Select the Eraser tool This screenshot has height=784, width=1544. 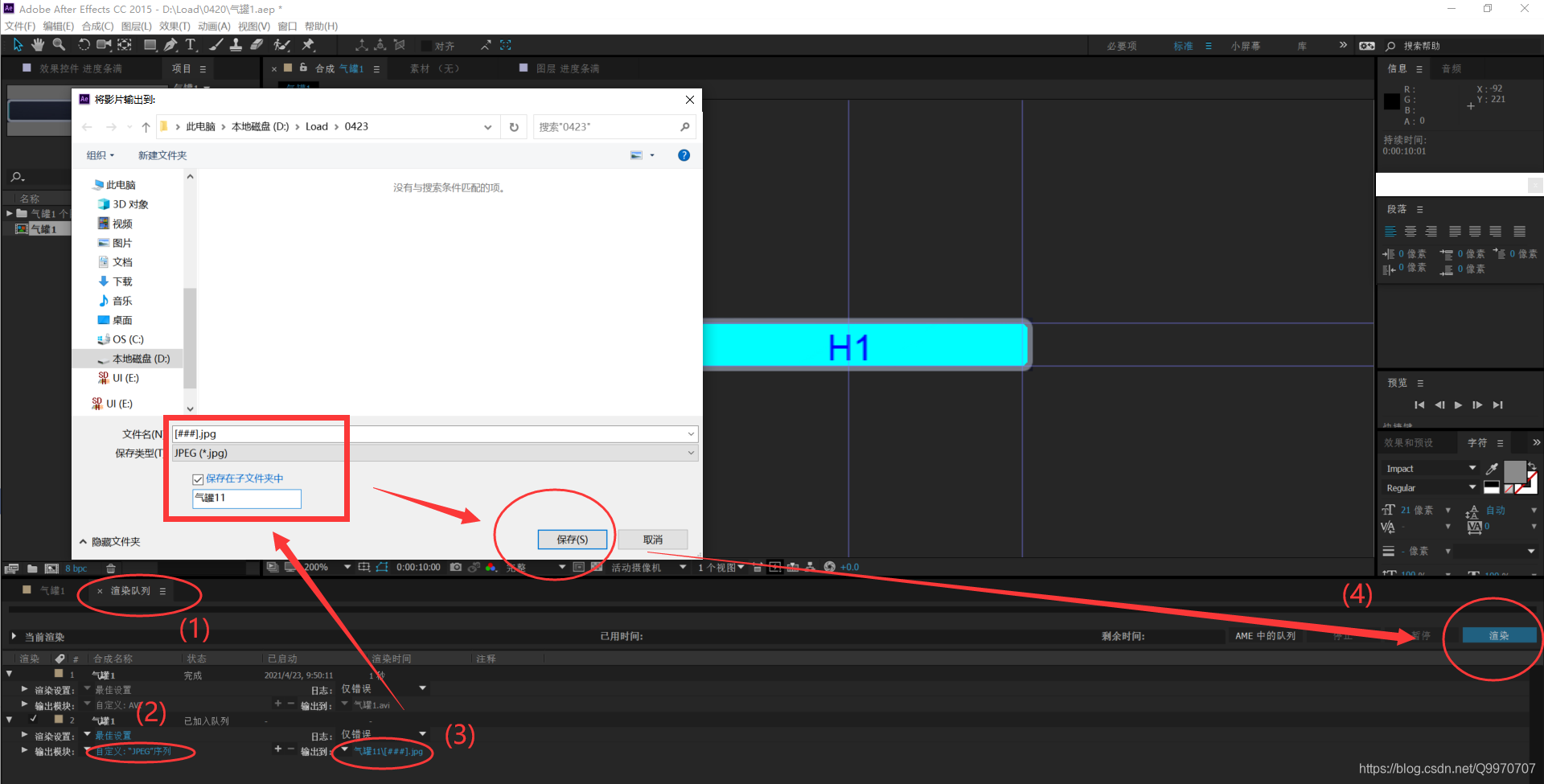(x=257, y=45)
